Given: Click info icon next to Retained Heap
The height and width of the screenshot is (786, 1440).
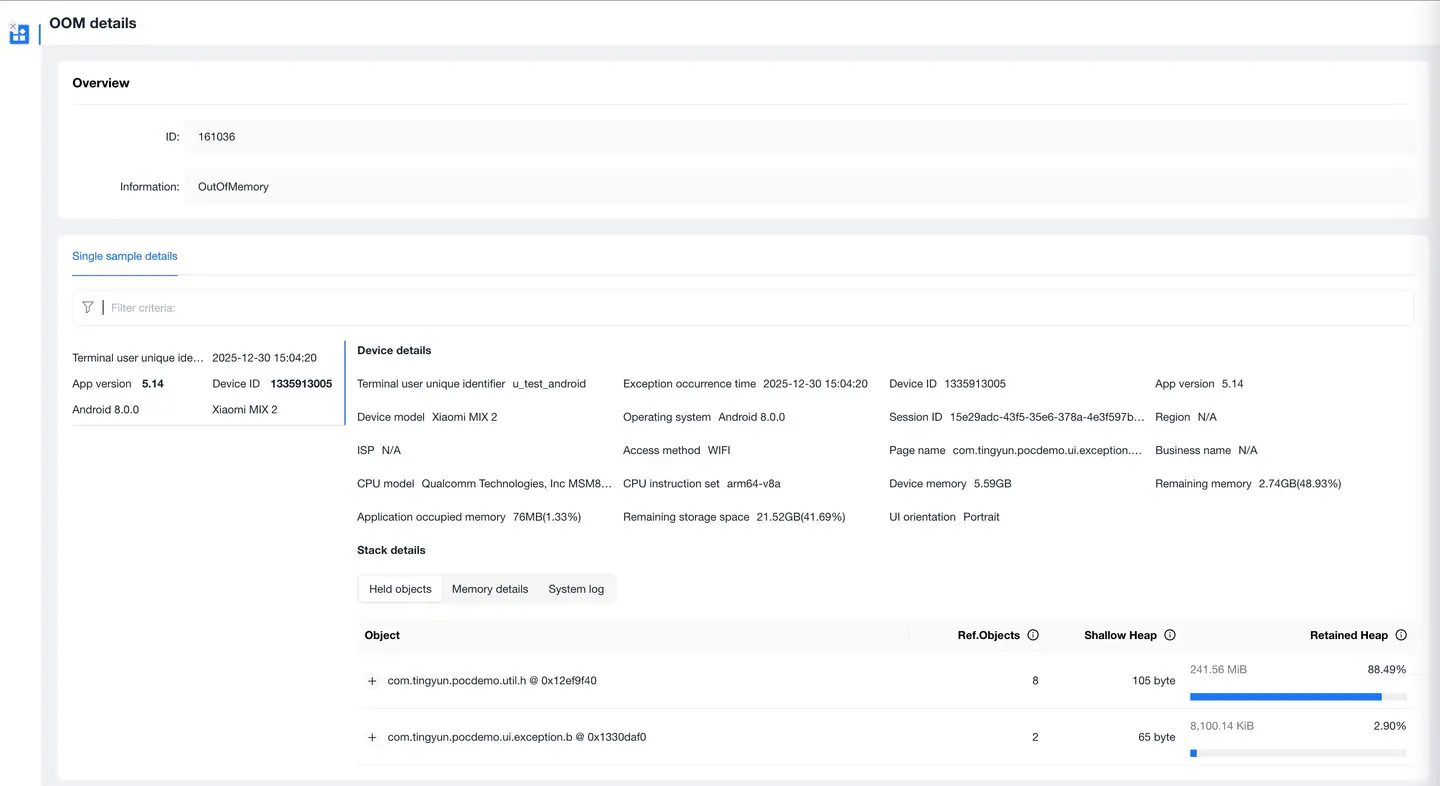Looking at the screenshot, I should 1401,635.
